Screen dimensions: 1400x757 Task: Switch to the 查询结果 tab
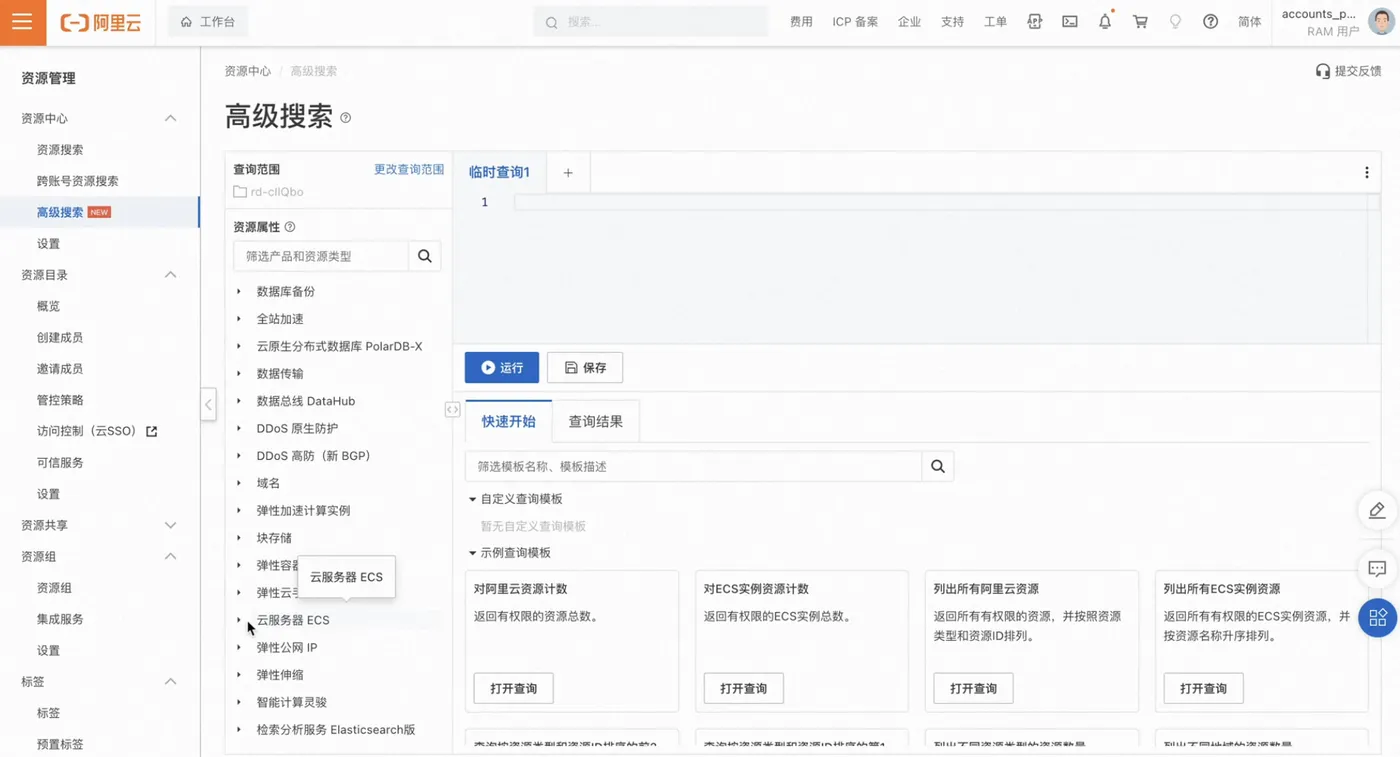click(596, 421)
